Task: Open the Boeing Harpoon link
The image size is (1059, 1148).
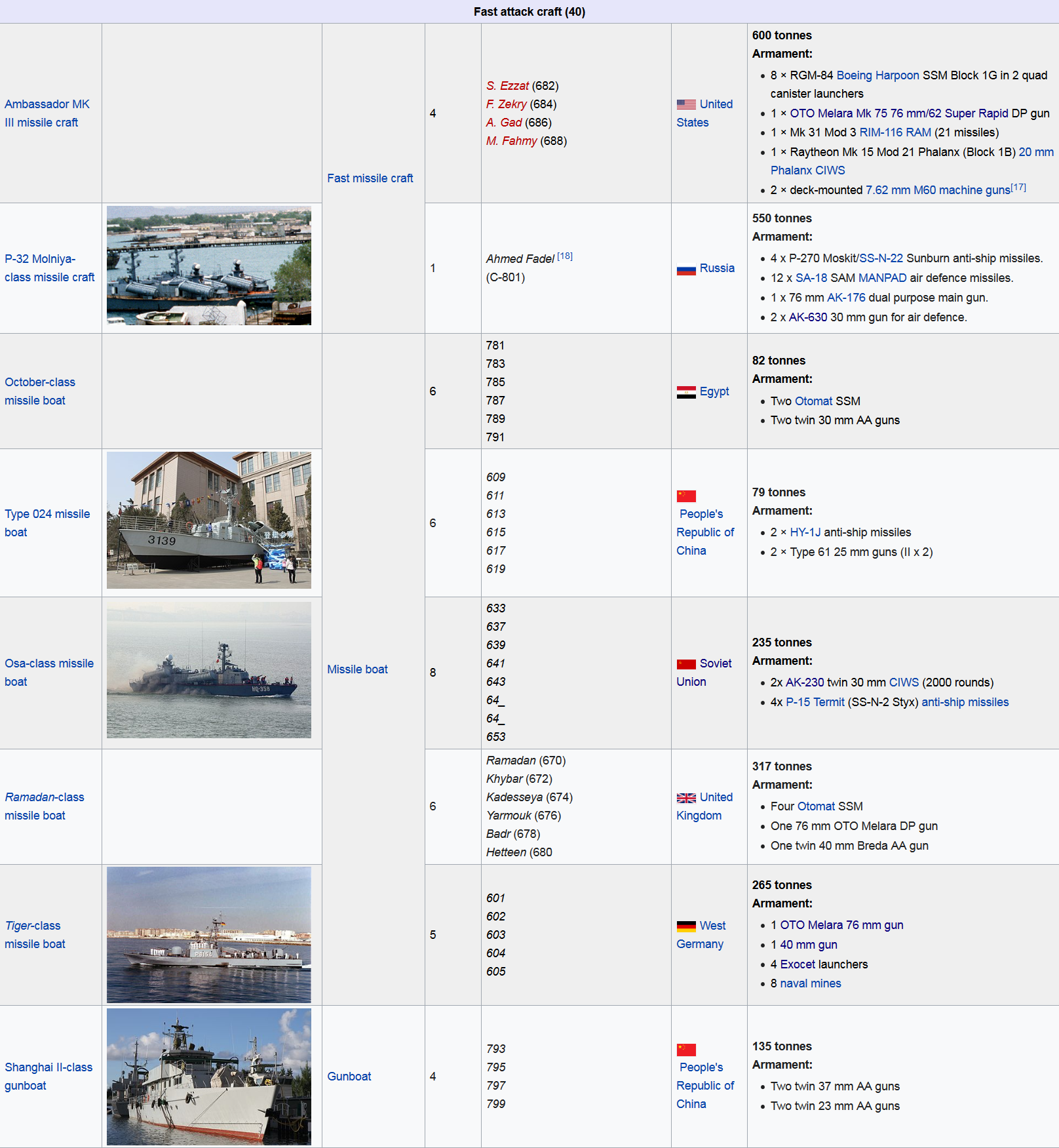Action: point(877,75)
